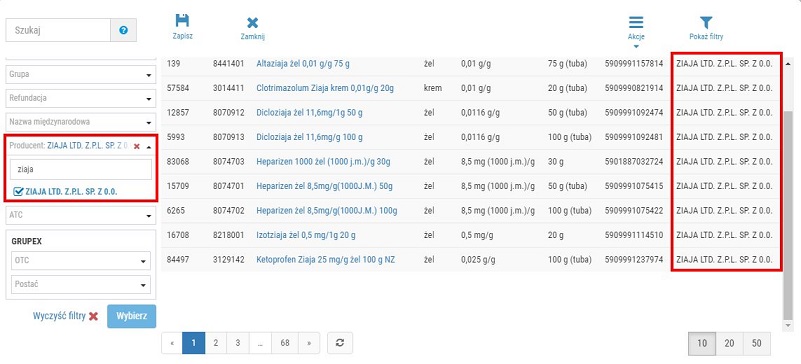Click the blue help question mark icon
This screenshot has width=801, height=364.
[x=123, y=30]
